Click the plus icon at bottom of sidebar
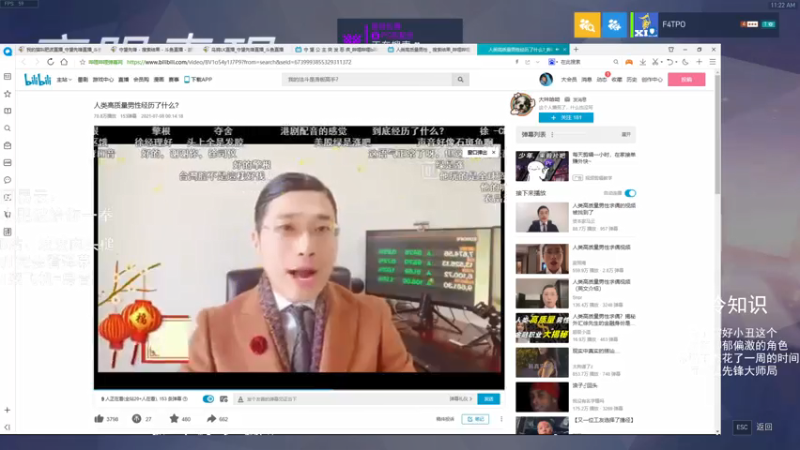This screenshot has width=800, height=450. pyautogui.click(x=7, y=410)
